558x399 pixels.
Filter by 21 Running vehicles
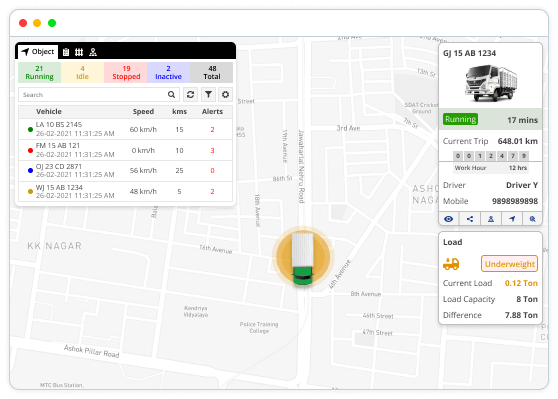coord(40,73)
